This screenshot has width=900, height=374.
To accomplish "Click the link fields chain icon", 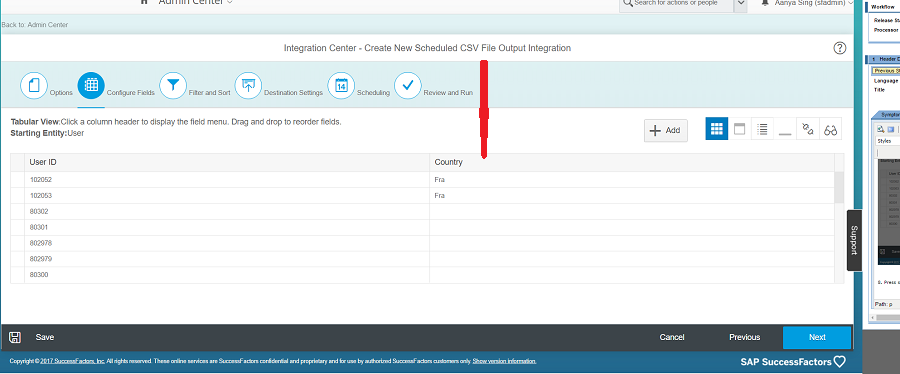I will click(808, 129).
